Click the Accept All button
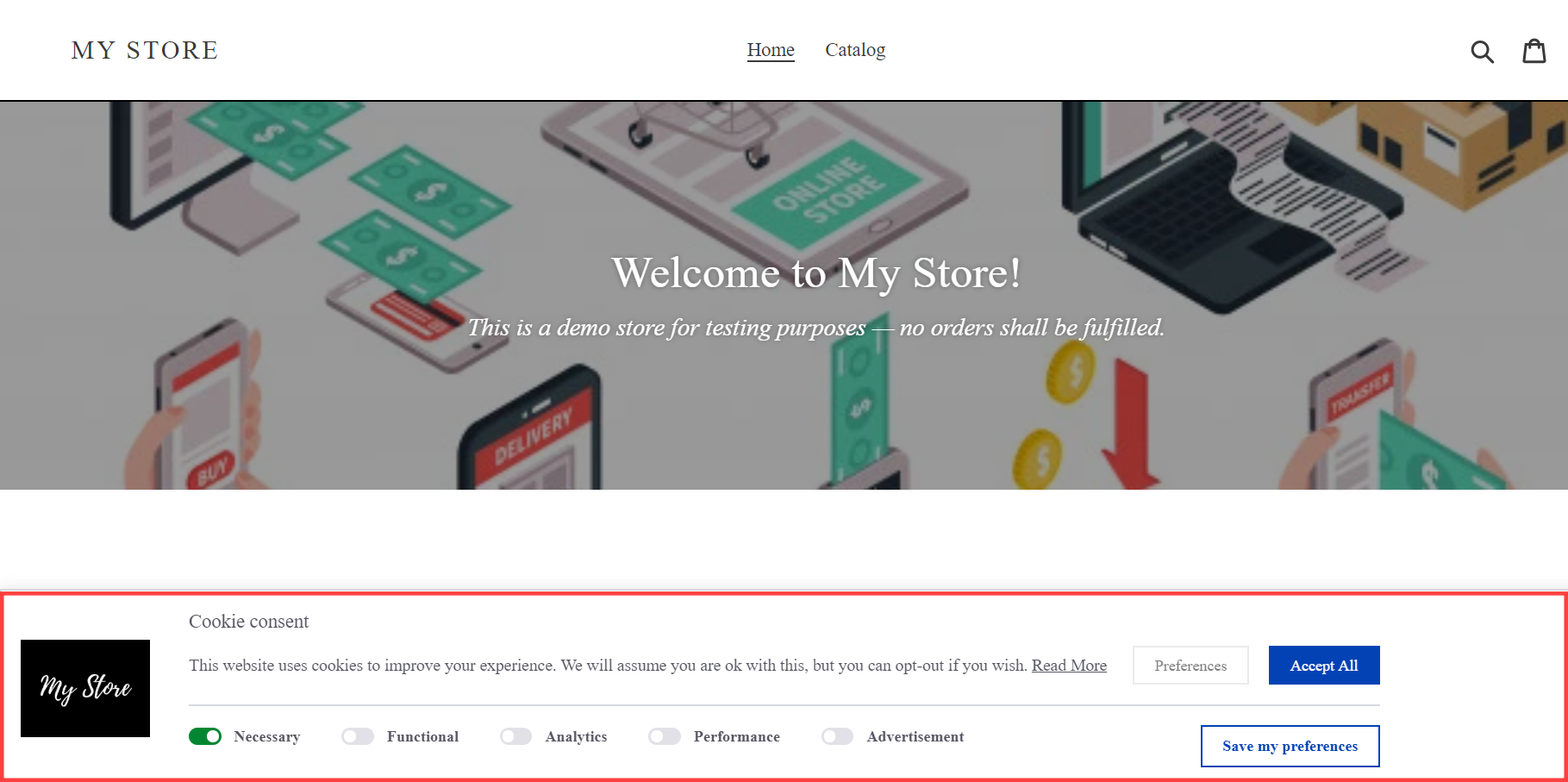Viewport: 1568px width, 782px height. (1324, 666)
